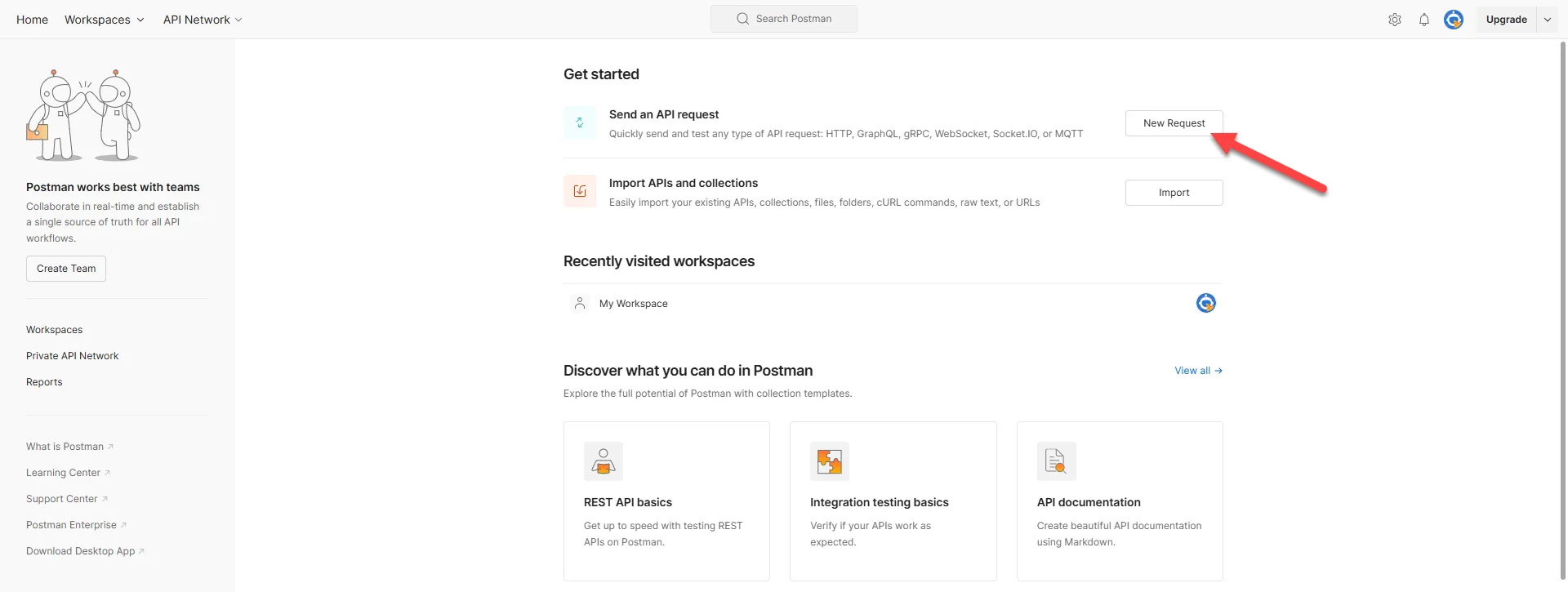Open the user avatar in top bar
Screen dimensions: 1568x592
(x=1454, y=20)
